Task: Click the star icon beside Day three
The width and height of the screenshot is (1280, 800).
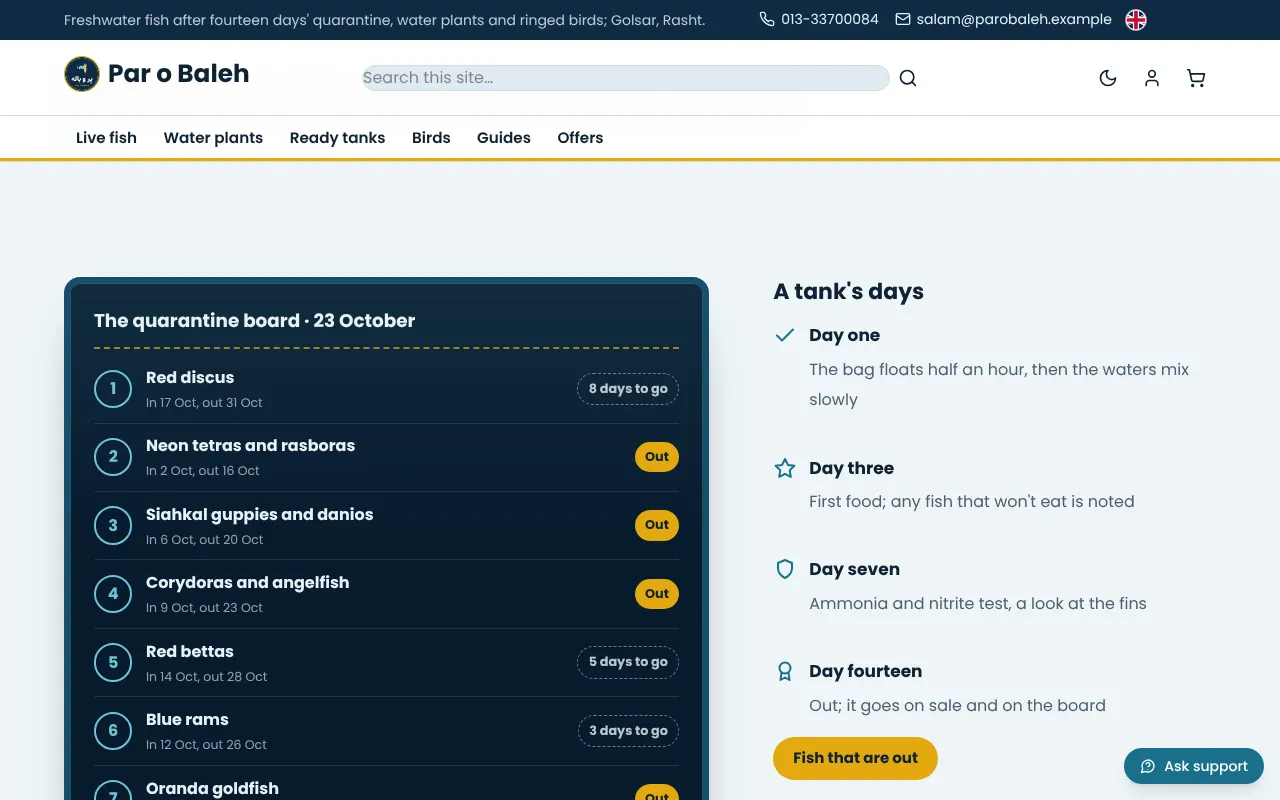Action: coord(785,468)
